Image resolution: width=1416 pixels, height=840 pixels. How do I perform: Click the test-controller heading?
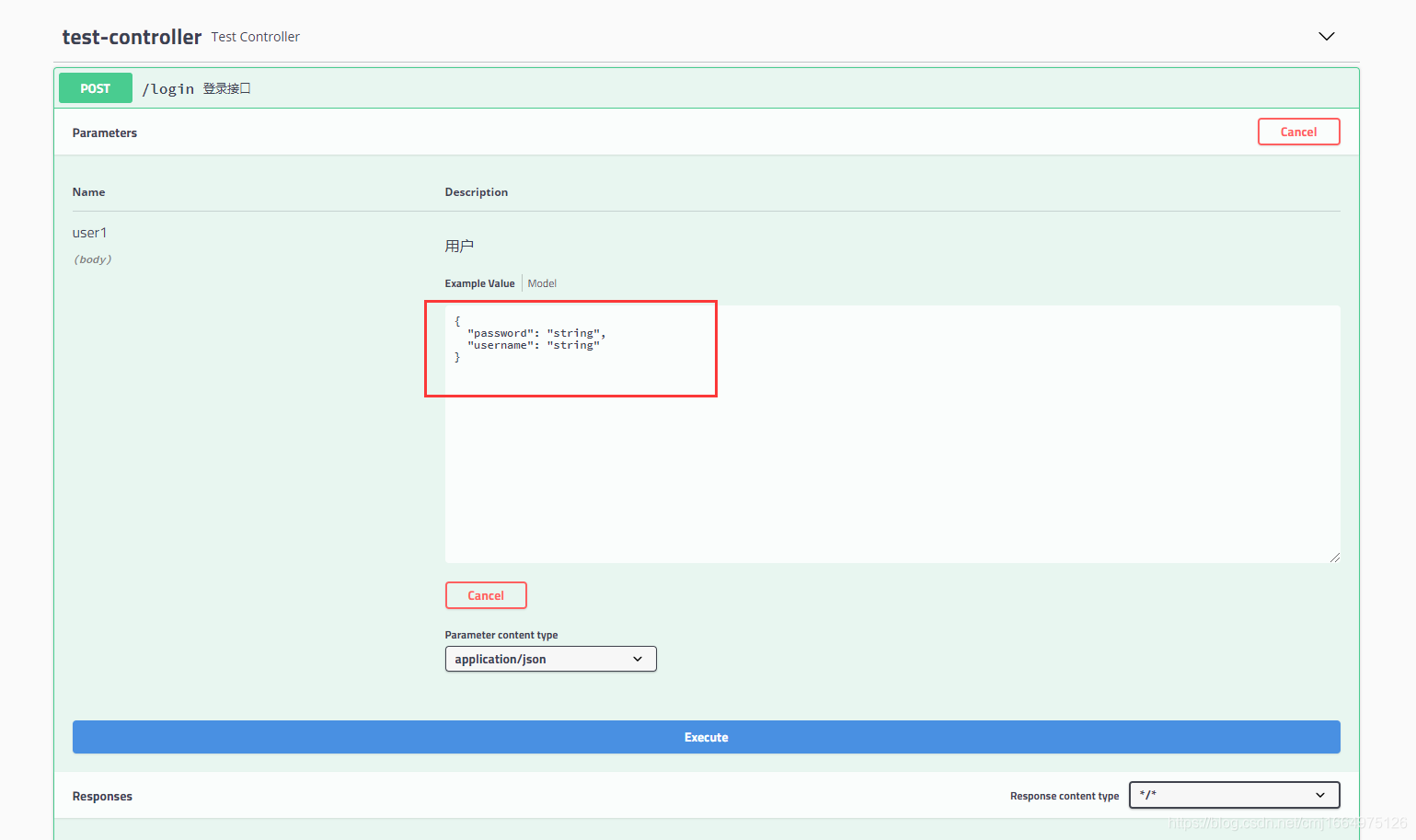[x=132, y=37]
